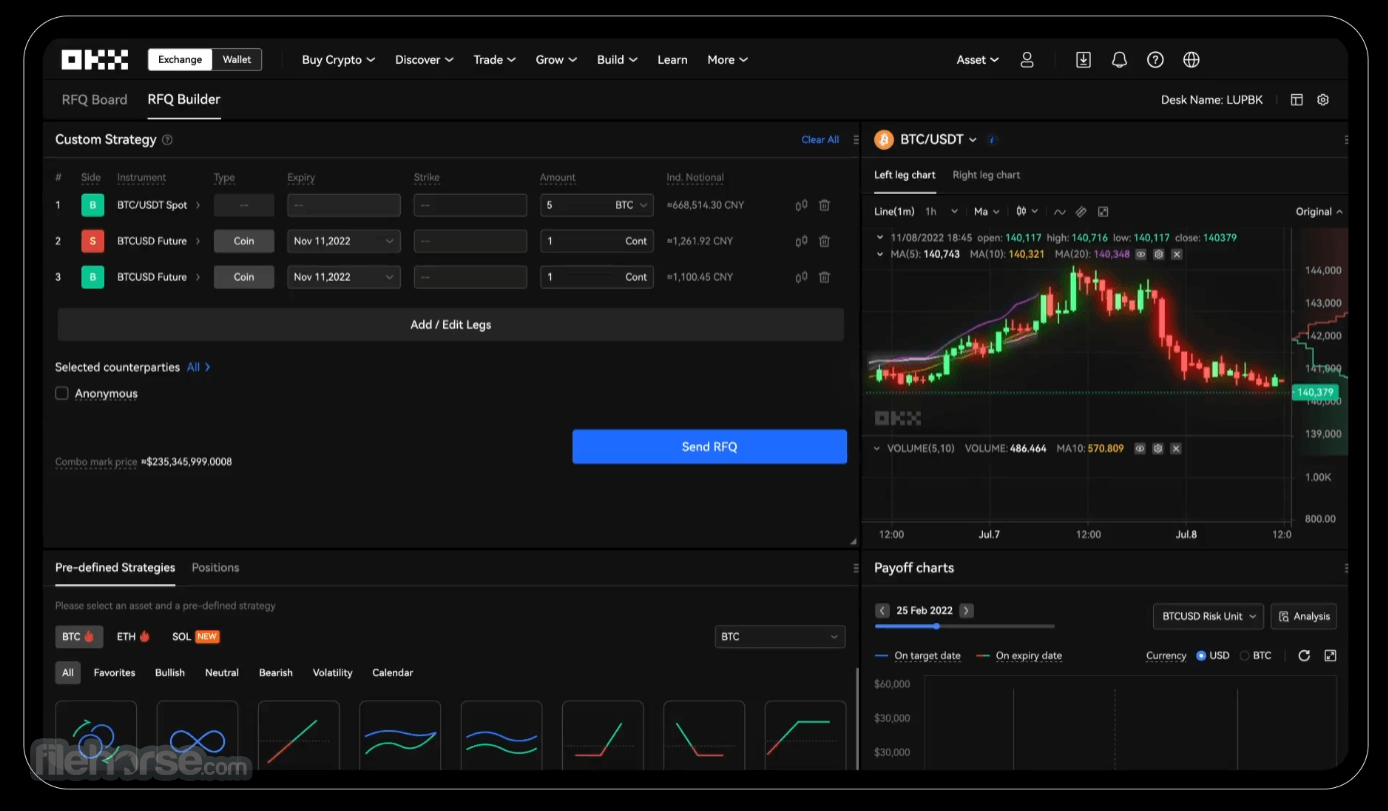Open the help question mark icon
Image resolution: width=1388 pixels, height=811 pixels.
click(1155, 60)
